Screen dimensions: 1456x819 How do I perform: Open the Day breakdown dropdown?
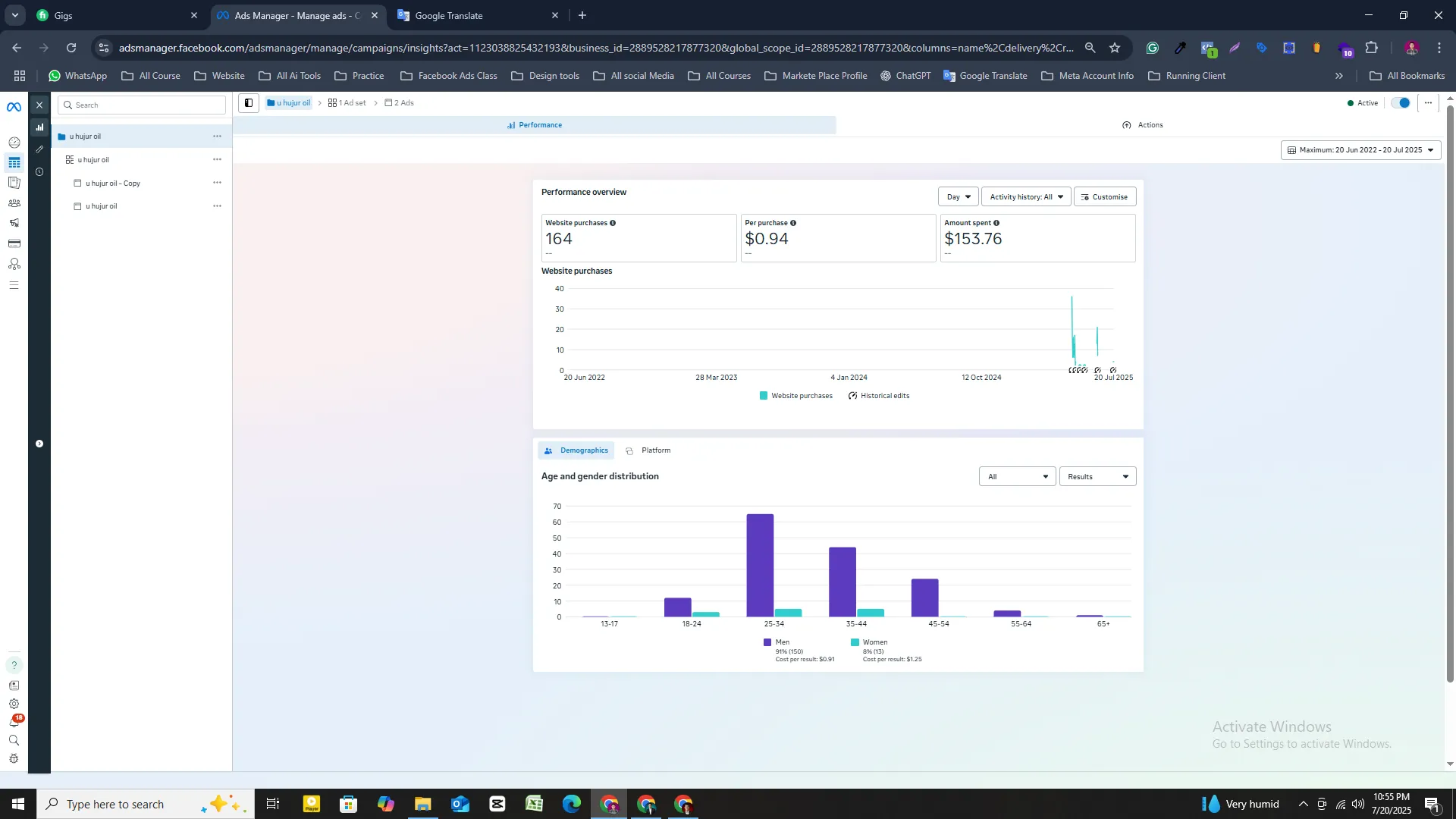(x=958, y=197)
